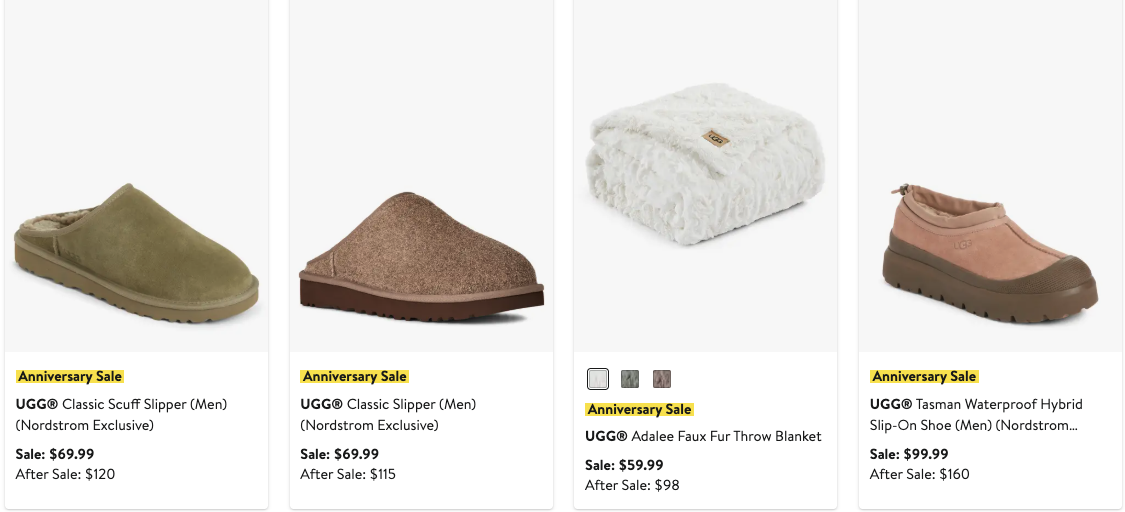The height and width of the screenshot is (512, 1125).
Task: Click the UGG Classic Scuff Slipper (Men) title
Action: (x=121, y=415)
